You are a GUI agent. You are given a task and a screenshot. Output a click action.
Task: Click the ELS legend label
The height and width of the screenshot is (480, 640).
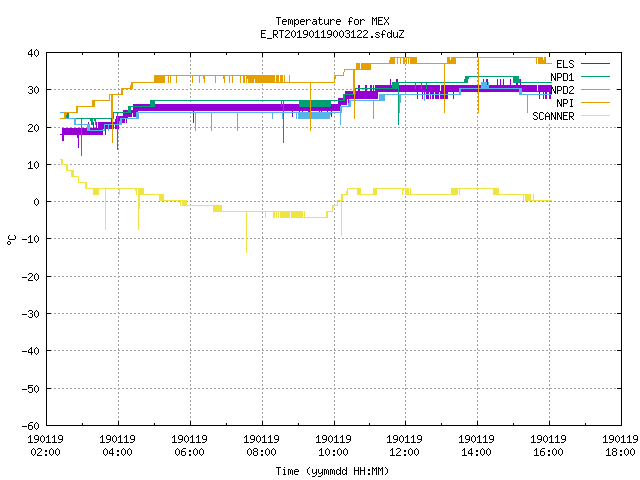[565, 64]
